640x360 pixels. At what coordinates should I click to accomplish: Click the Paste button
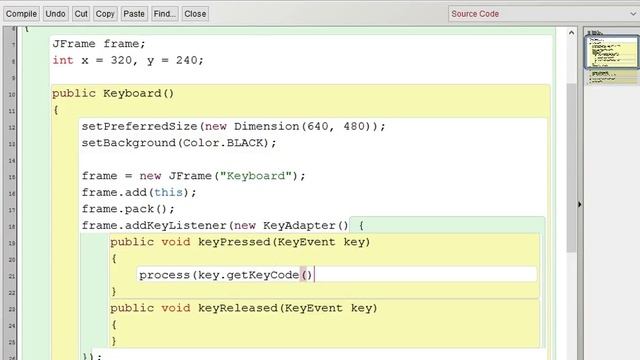(x=134, y=14)
